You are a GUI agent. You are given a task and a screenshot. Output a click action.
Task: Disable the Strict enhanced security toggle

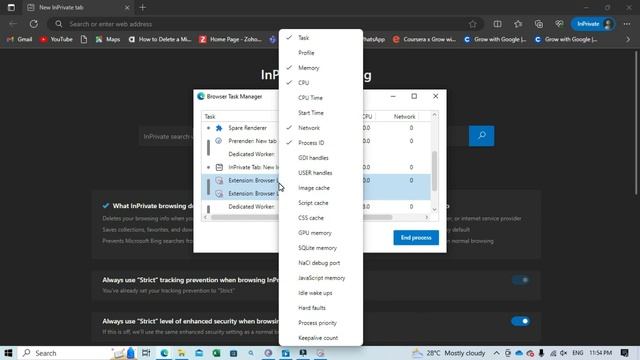pos(521,321)
